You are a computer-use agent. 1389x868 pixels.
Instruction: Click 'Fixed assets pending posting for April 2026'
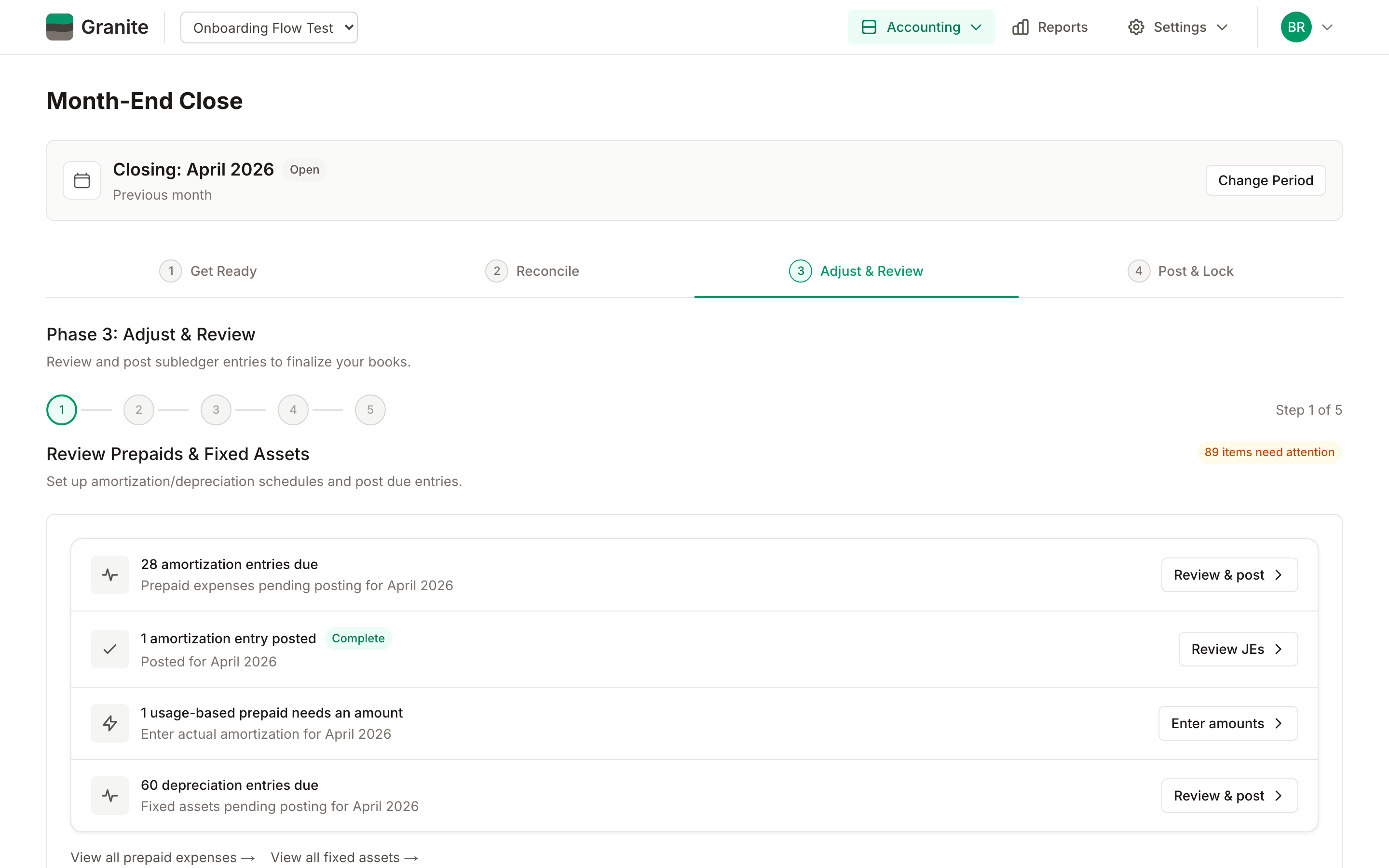tap(280, 807)
